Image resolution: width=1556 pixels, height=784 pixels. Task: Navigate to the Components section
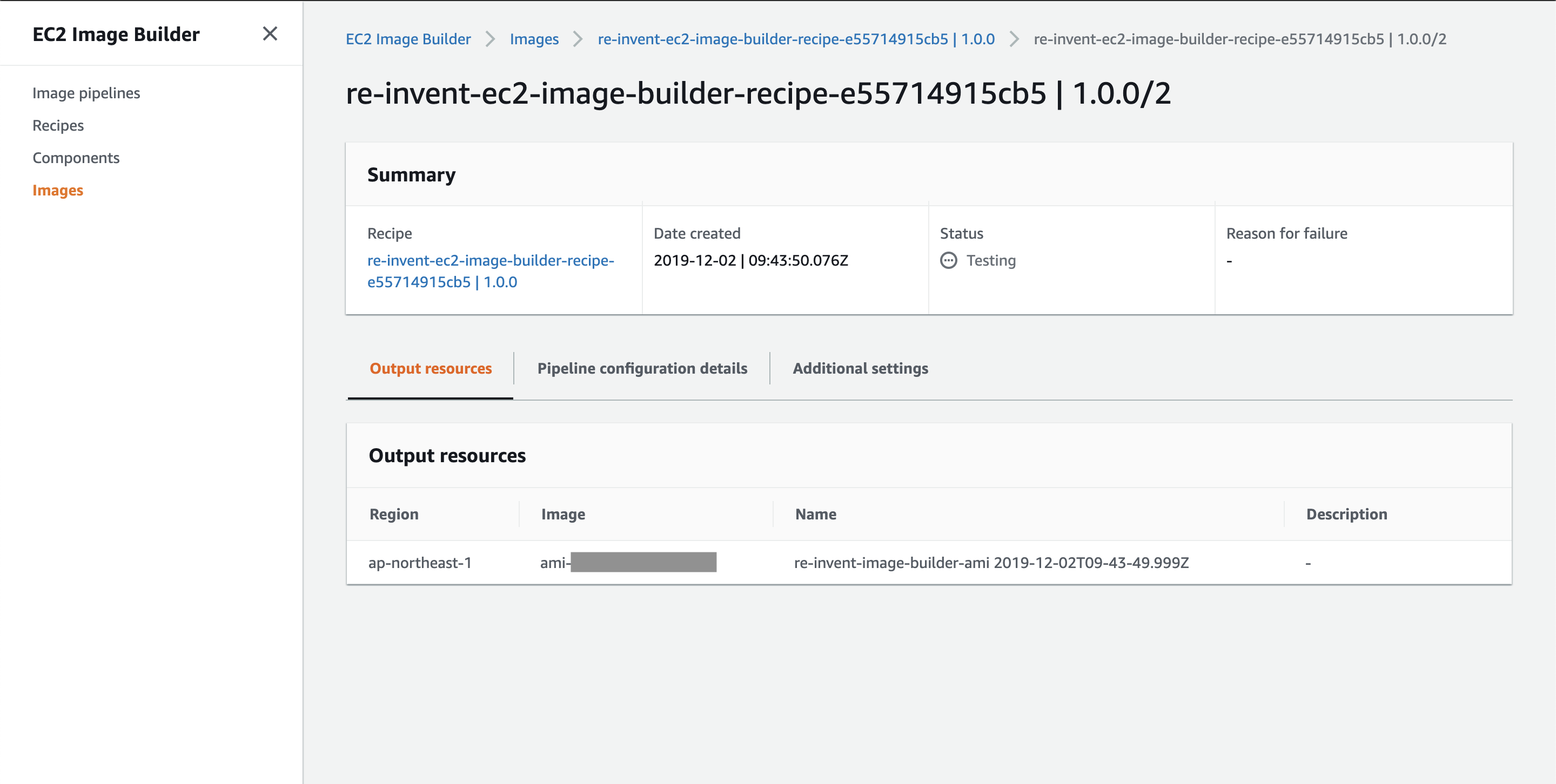pyautogui.click(x=76, y=158)
